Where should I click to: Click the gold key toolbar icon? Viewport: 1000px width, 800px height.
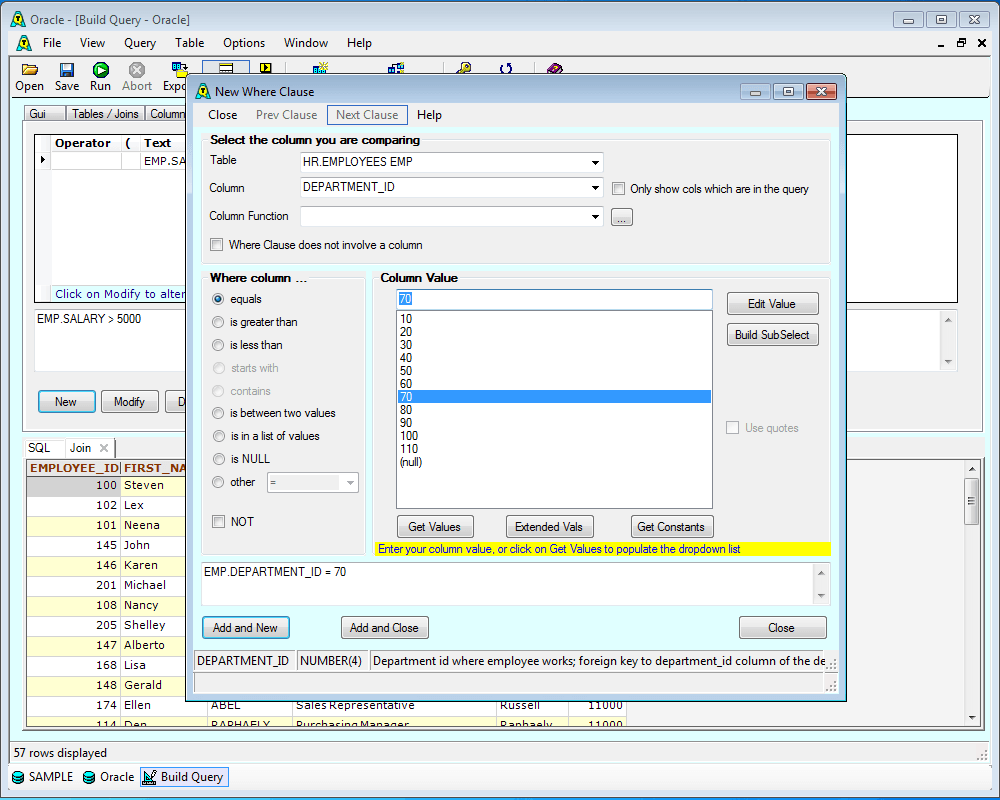[x=464, y=68]
